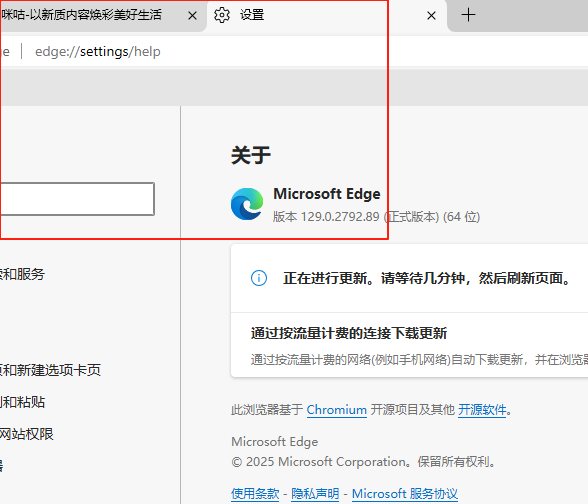
Task: Open the Microsoft 服务协议 link
Action: click(405, 494)
